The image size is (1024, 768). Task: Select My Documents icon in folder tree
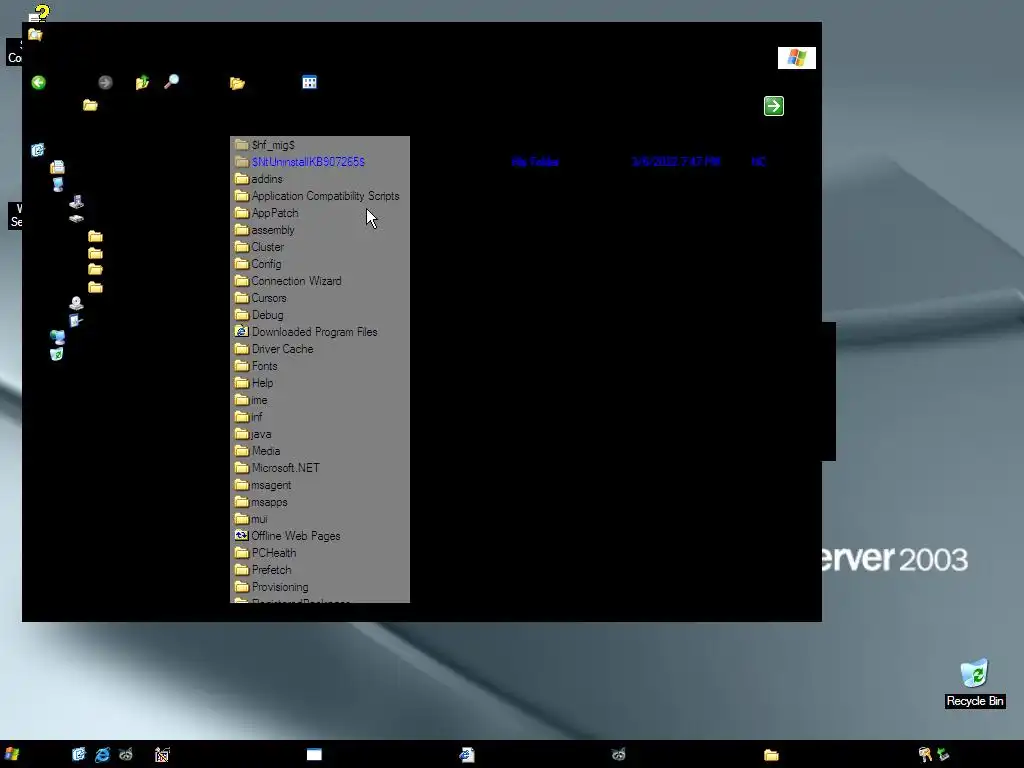(57, 167)
